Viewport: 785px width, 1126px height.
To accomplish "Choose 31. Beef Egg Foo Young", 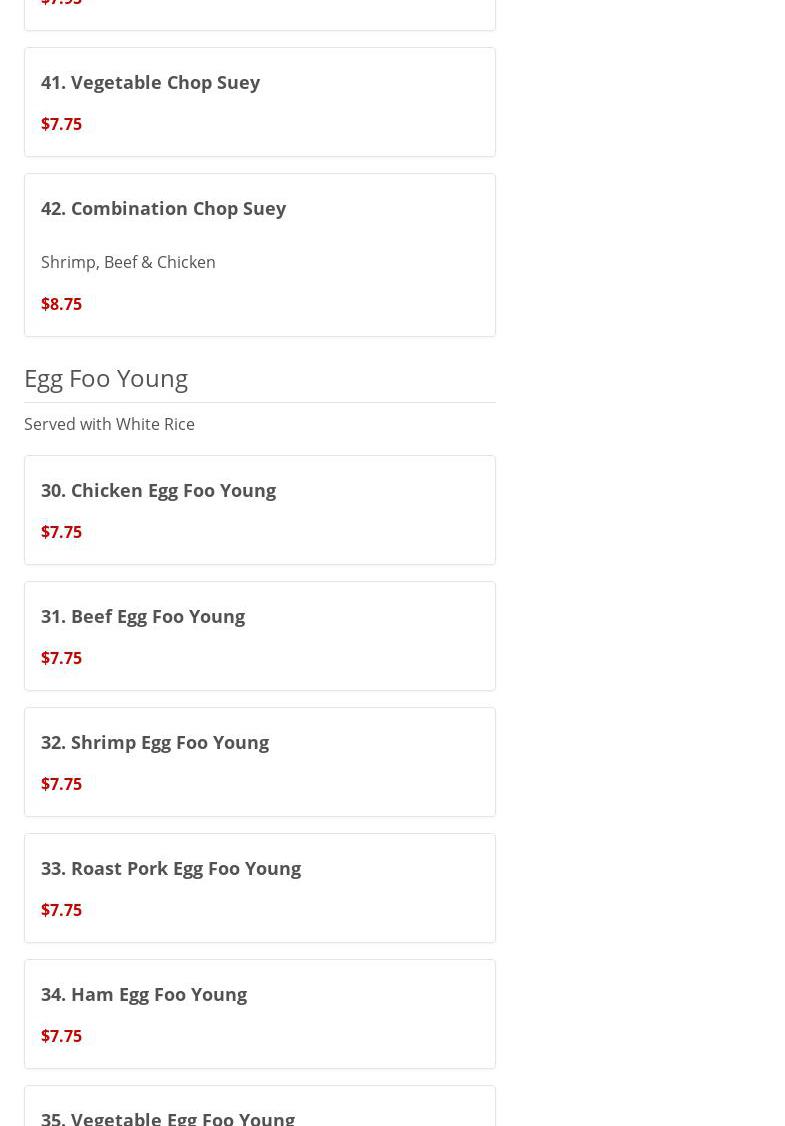I will pos(143,617).
